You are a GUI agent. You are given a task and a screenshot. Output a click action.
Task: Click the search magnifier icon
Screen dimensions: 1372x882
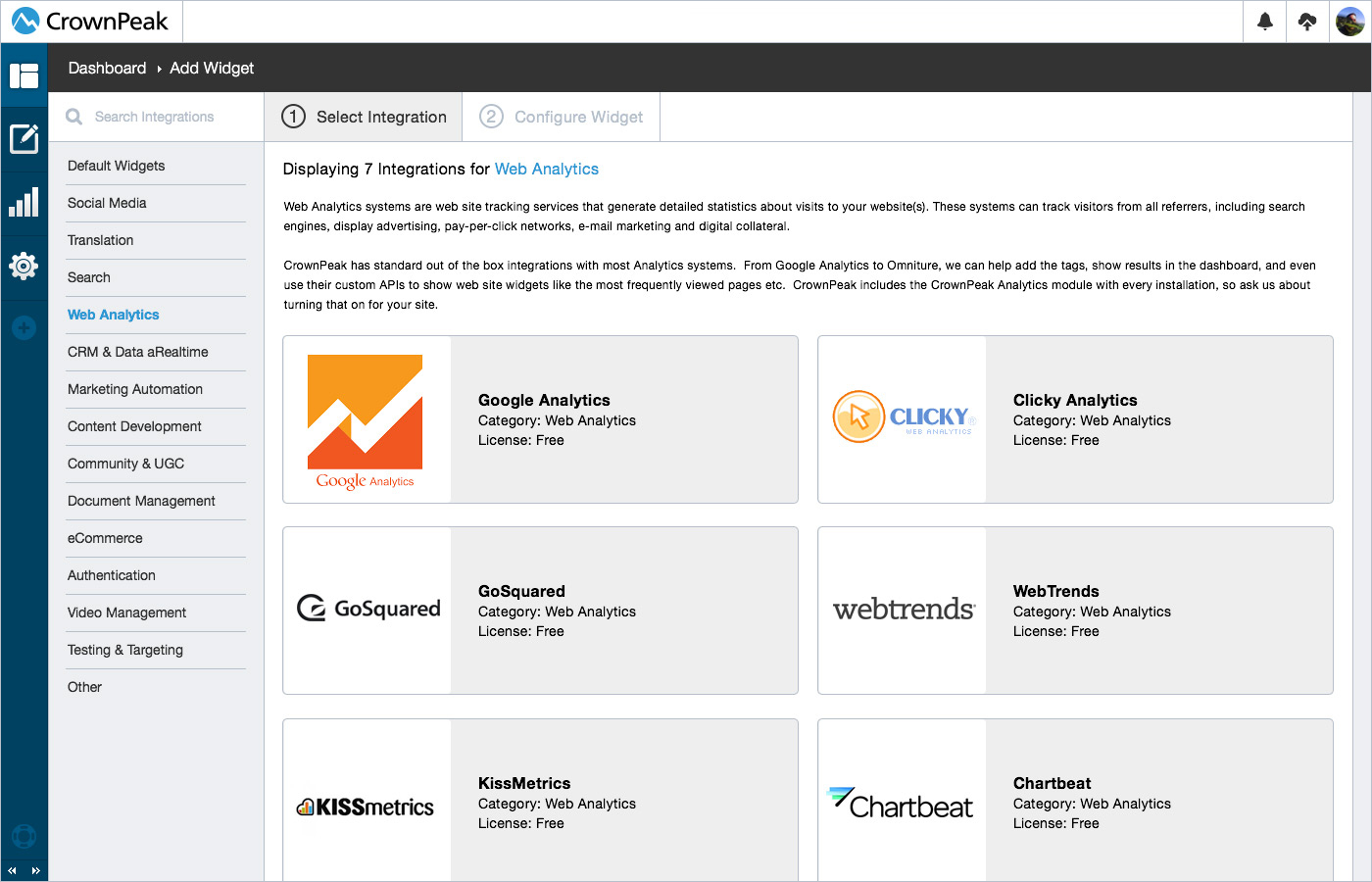point(73,117)
